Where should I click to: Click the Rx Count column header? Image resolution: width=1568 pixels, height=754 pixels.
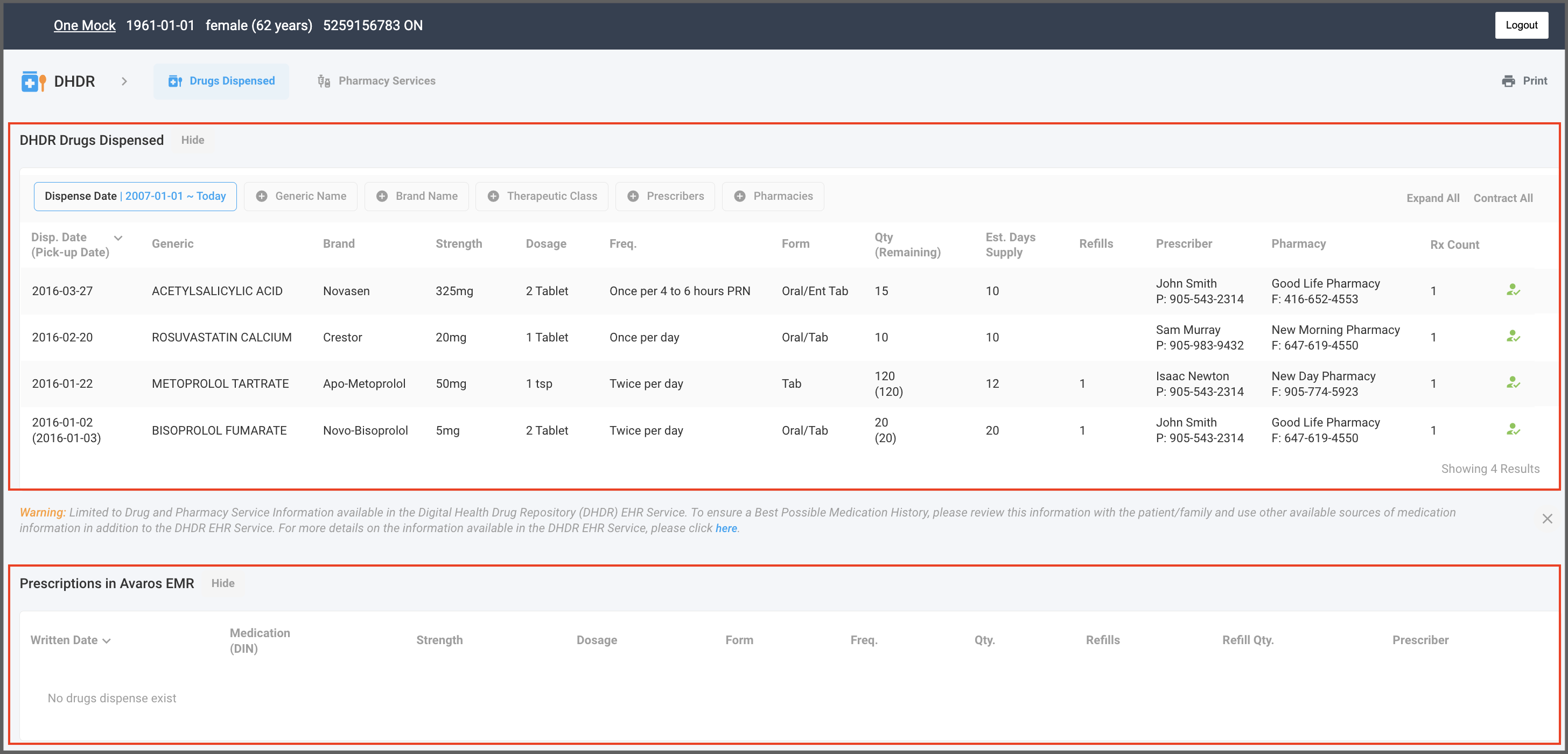pos(1454,245)
